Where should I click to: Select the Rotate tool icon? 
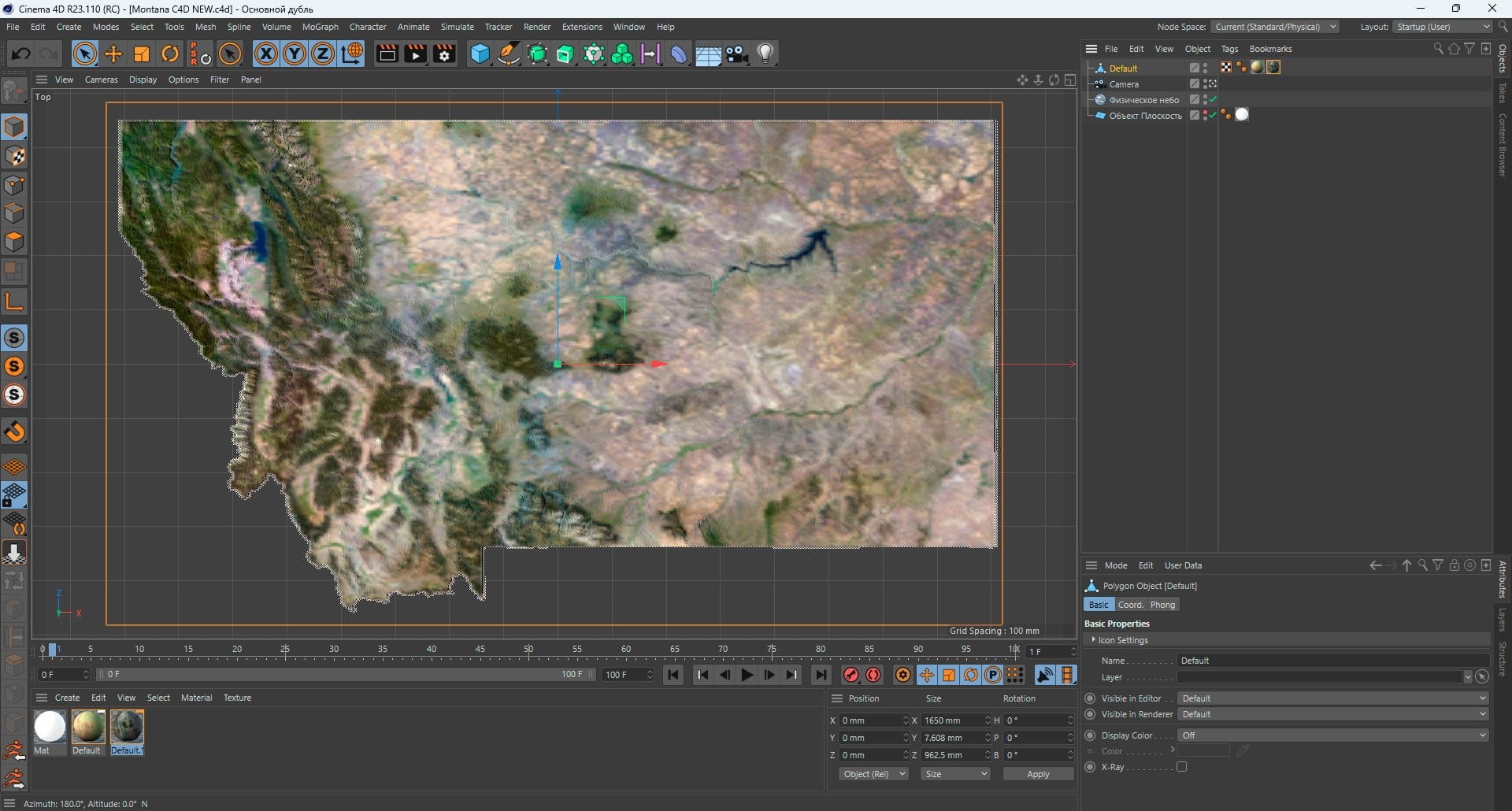pyautogui.click(x=170, y=54)
